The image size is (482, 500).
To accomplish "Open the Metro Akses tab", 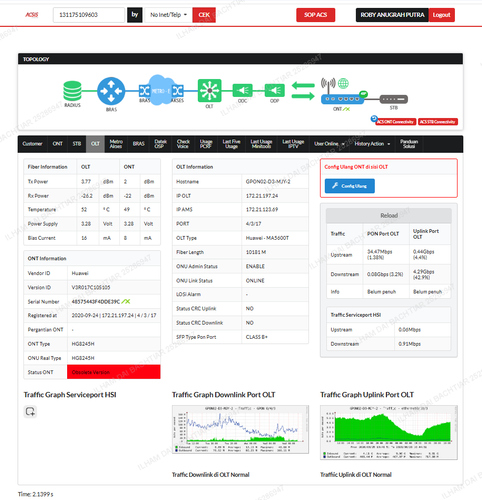I will pyautogui.click(x=116, y=144).
